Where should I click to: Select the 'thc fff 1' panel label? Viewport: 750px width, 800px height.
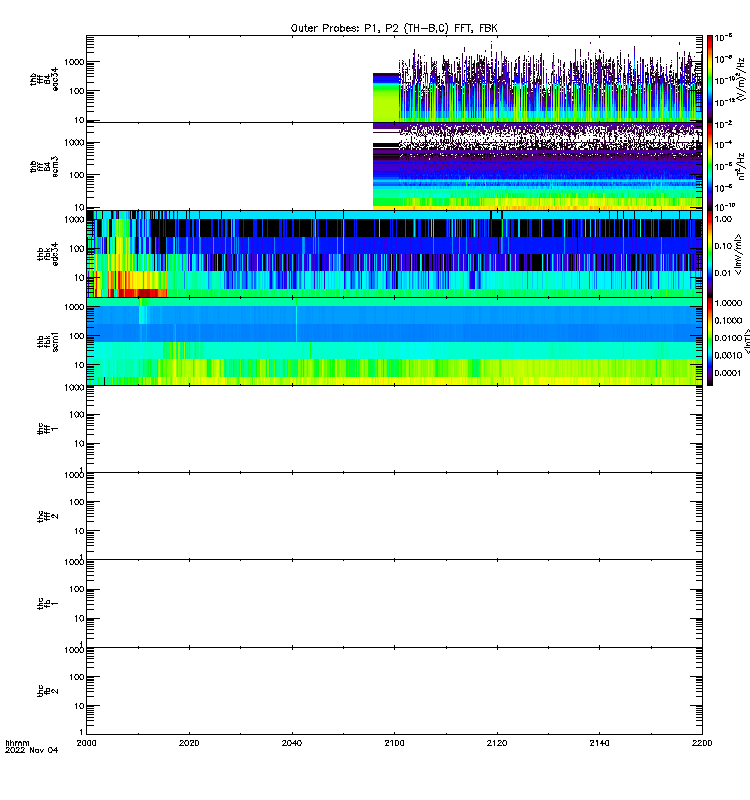[x=48, y=429]
